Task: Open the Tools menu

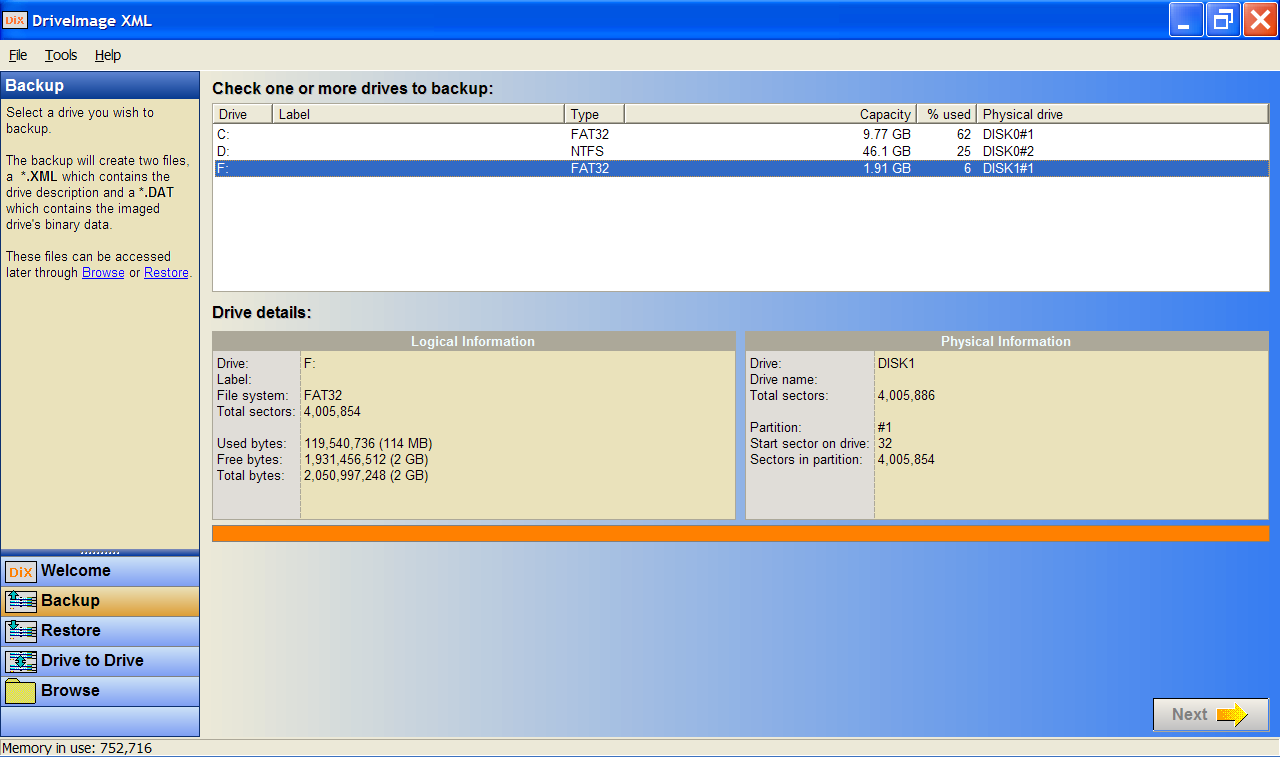Action: (x=61, y=55)
